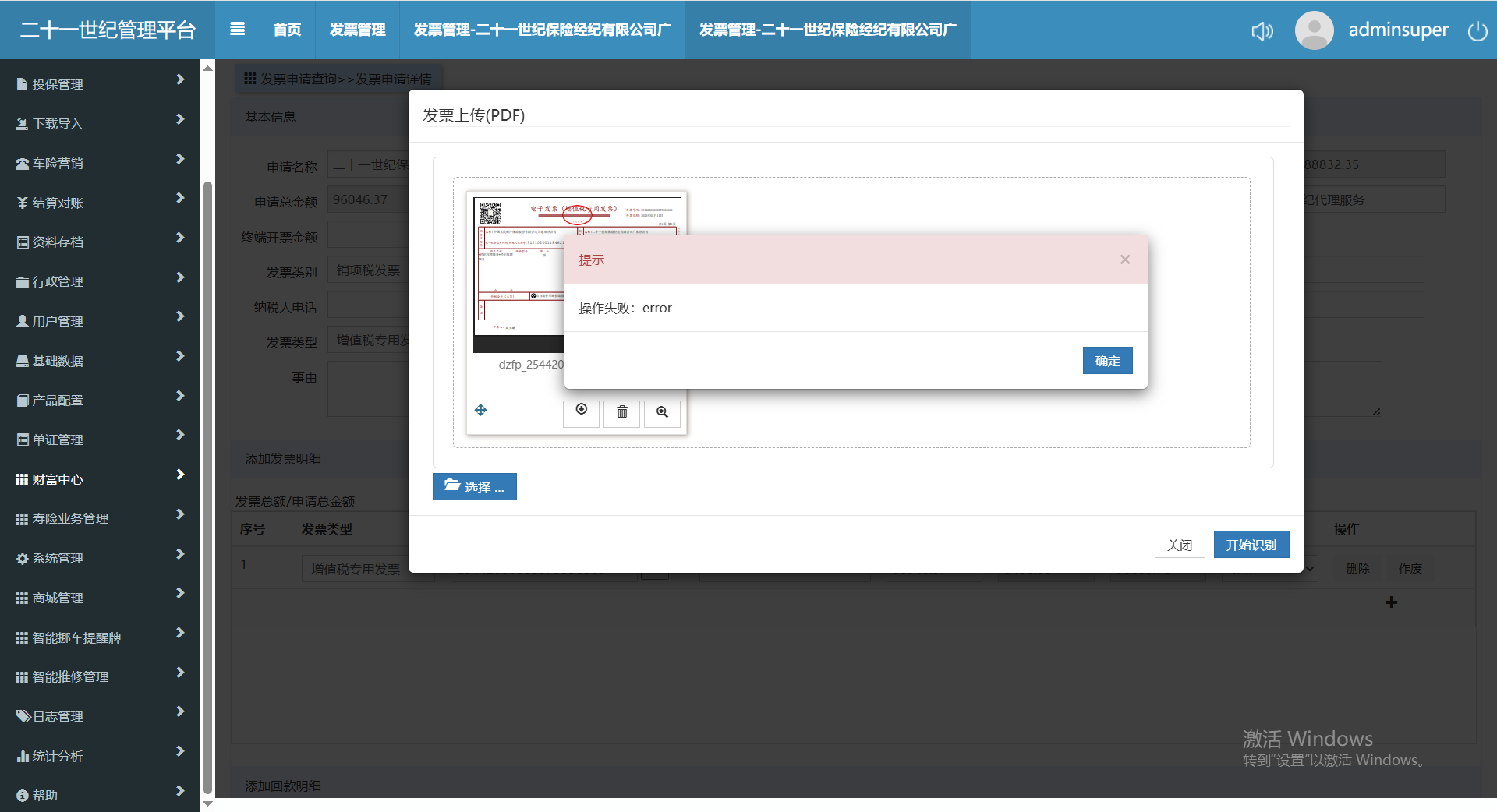
Task: Click the 行政管理 briefcase icon
Action: pos(22,282)
